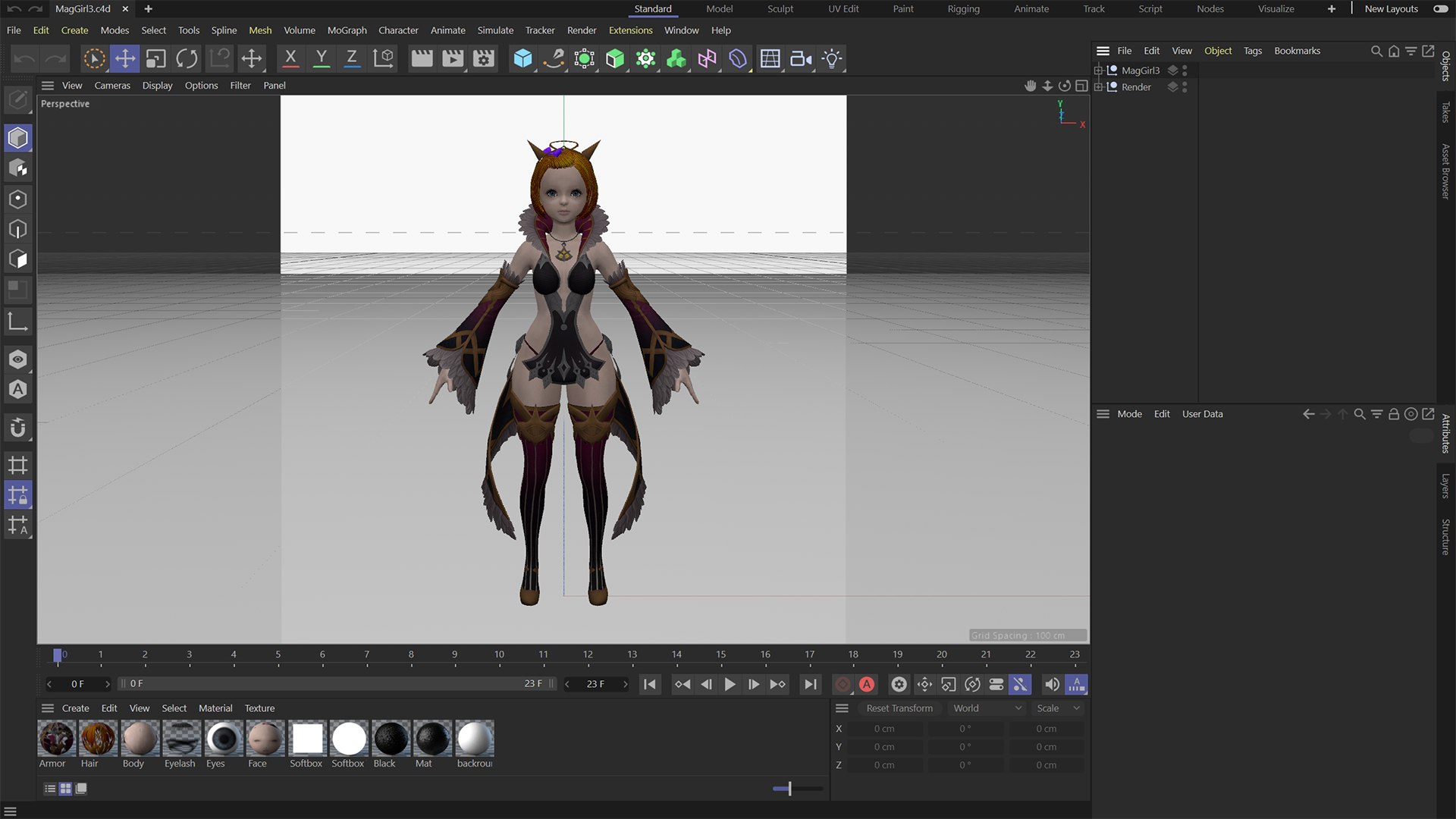Toggle visibility dots for MagGirl3 object
The width and height of the screenshot is (1456, 819).
click(1185, 71)
